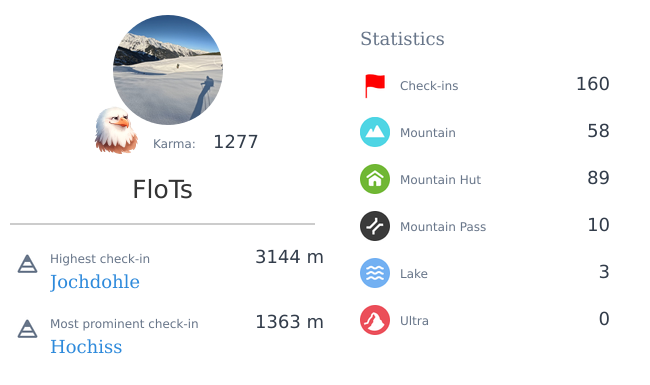Click the Karma value 1277
The height and width of the screenshot is (385, 650).
tap(235, 142)
